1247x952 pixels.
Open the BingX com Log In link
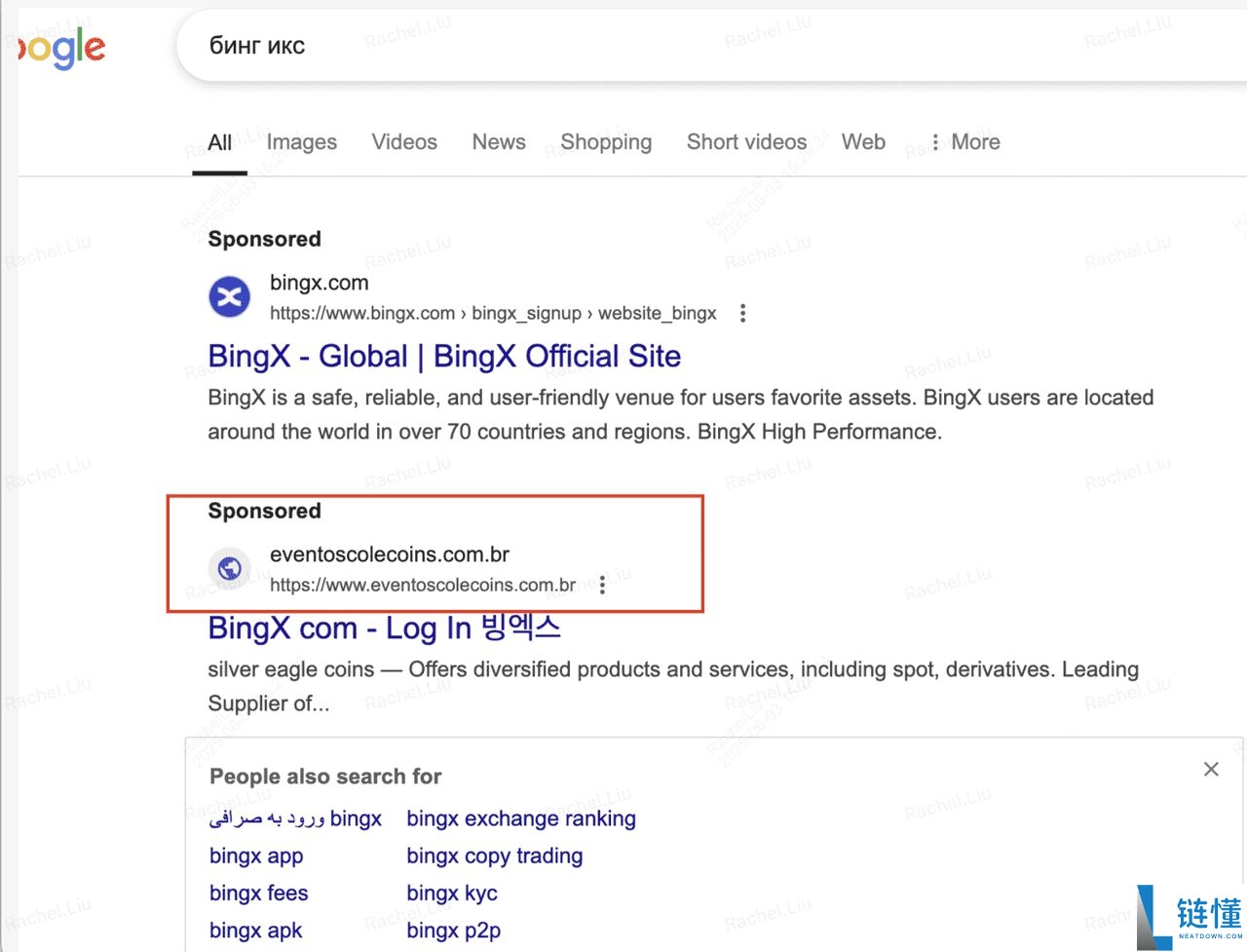tap(384, 628)
